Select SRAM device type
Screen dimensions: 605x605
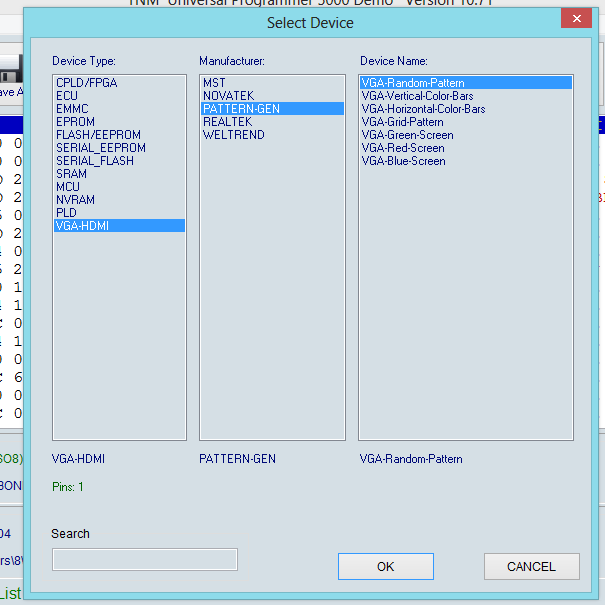click(119, 174)
